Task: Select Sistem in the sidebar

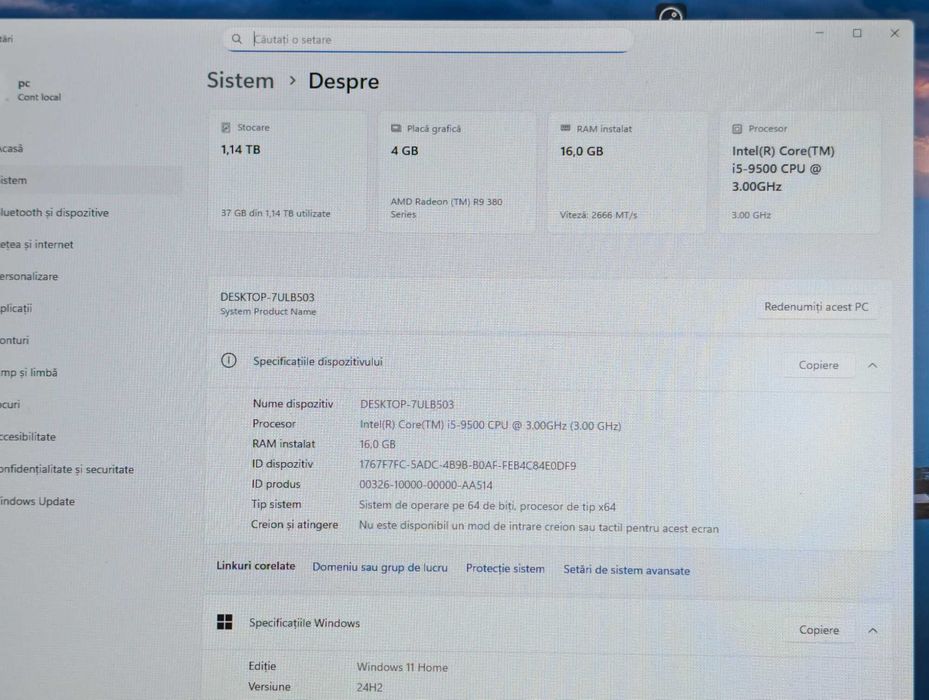Action: pos(89,180)
